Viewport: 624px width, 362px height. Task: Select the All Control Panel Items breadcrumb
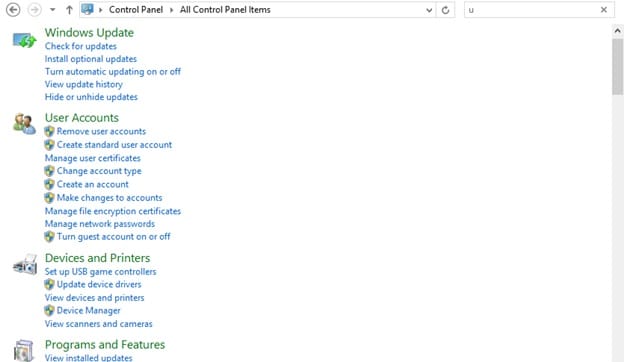coord(225,10)
